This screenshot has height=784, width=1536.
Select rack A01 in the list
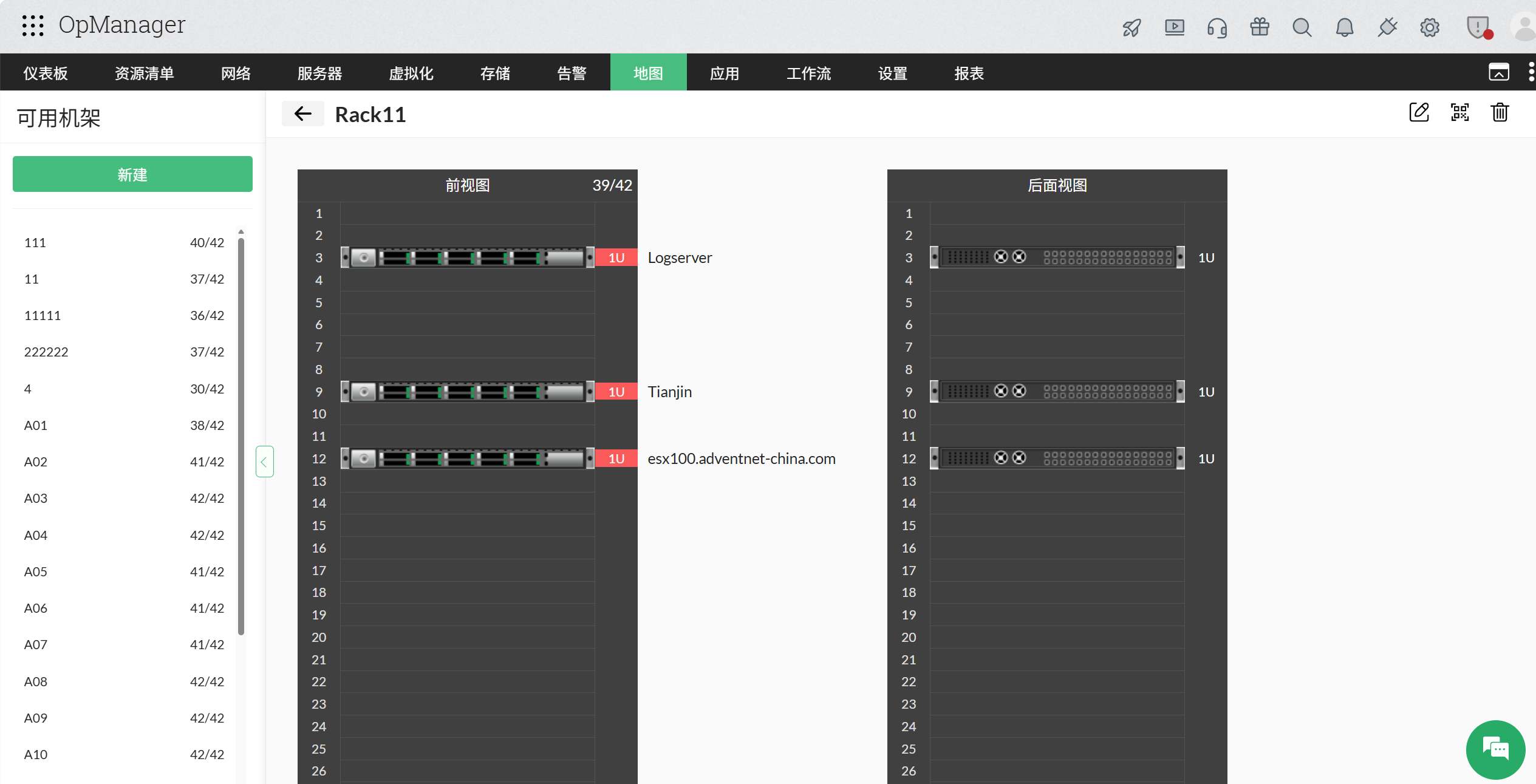[x=124, y=425]
